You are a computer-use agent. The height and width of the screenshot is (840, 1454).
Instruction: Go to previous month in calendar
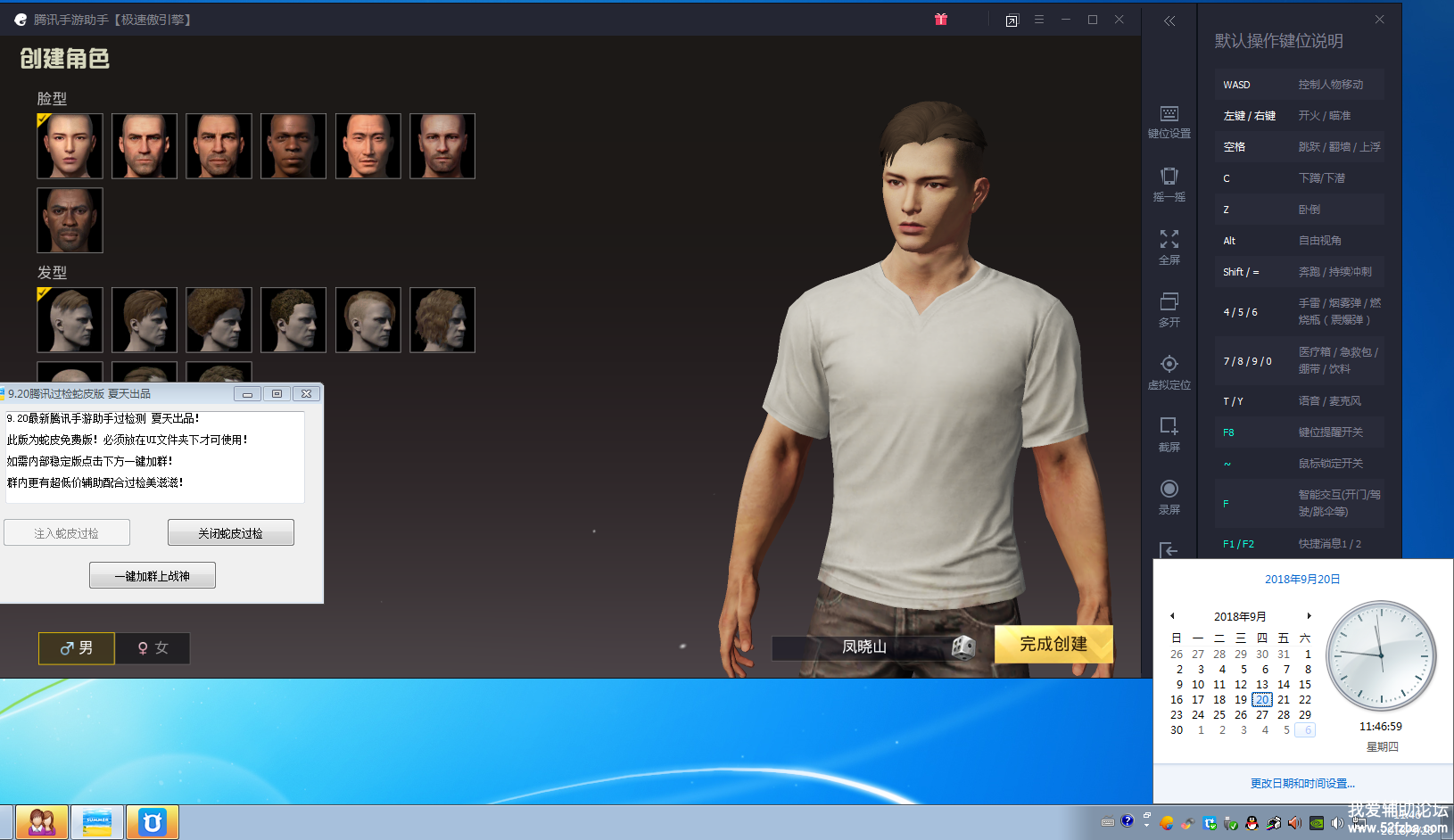1172,616
